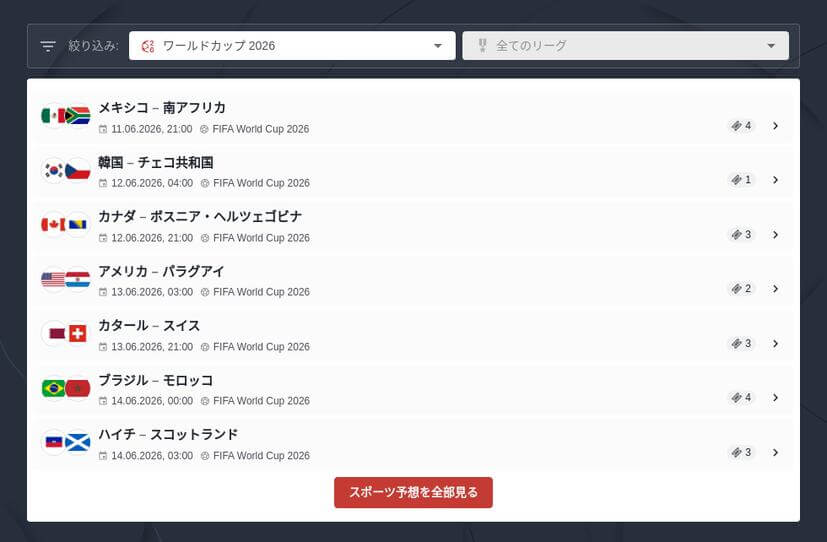
Task: Expand the ハイチ – スコットランド row chevron
Action: point(775,452)
